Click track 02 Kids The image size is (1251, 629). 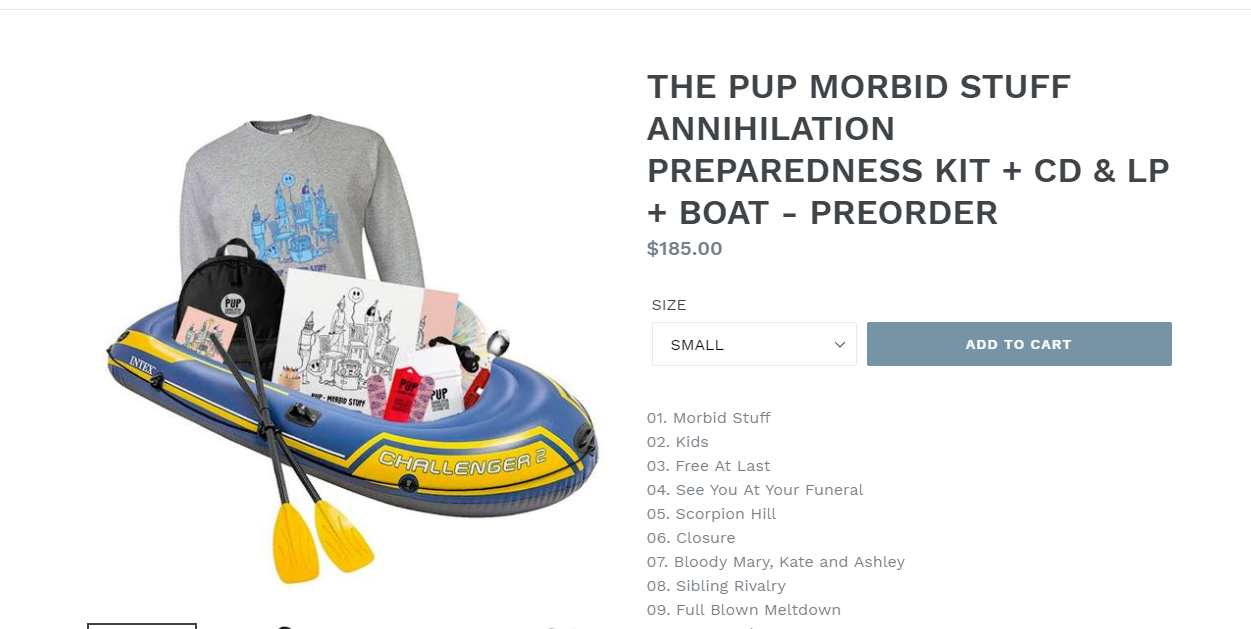tap(677, 442)
